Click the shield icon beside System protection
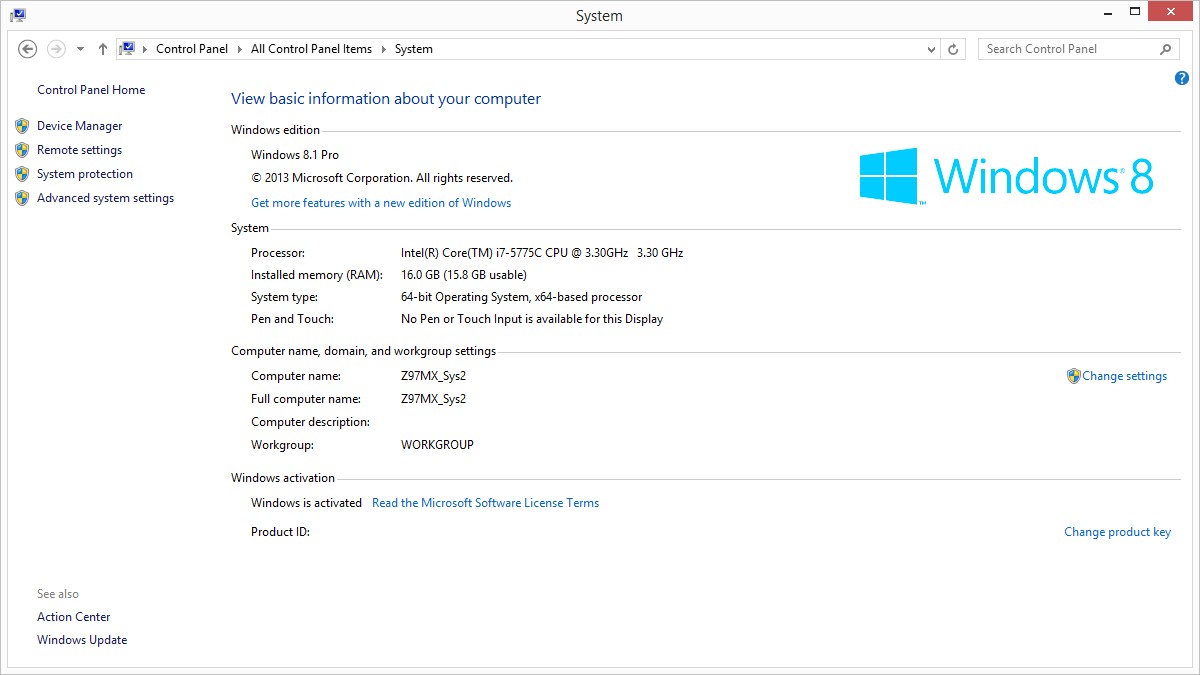The width and height of the screenshot is (1200, 675). [22, 174]
